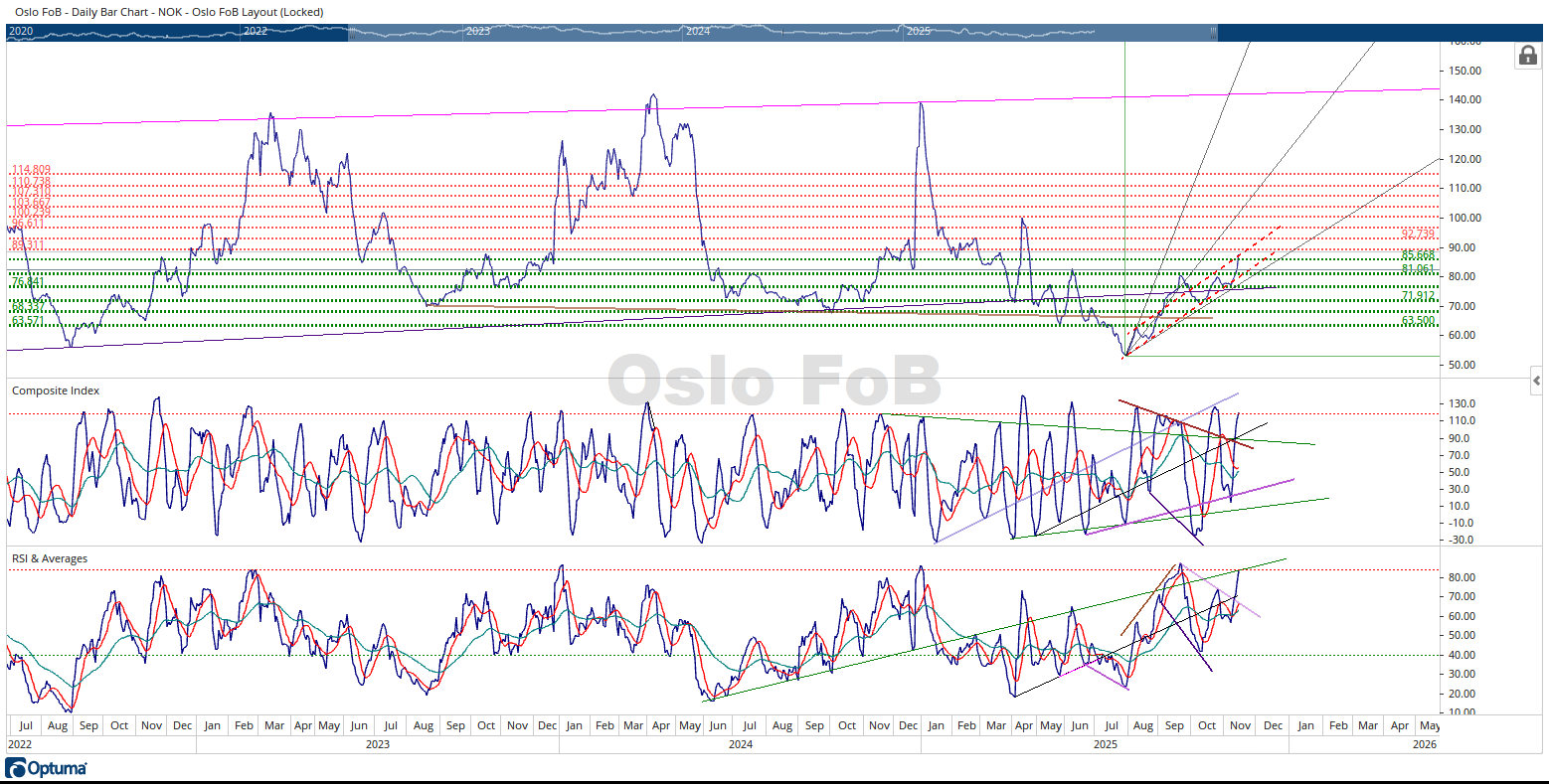Screen dimensions: 1549x784
Task: Click 2020 in the overview timeline
Action: coord(21,32)
